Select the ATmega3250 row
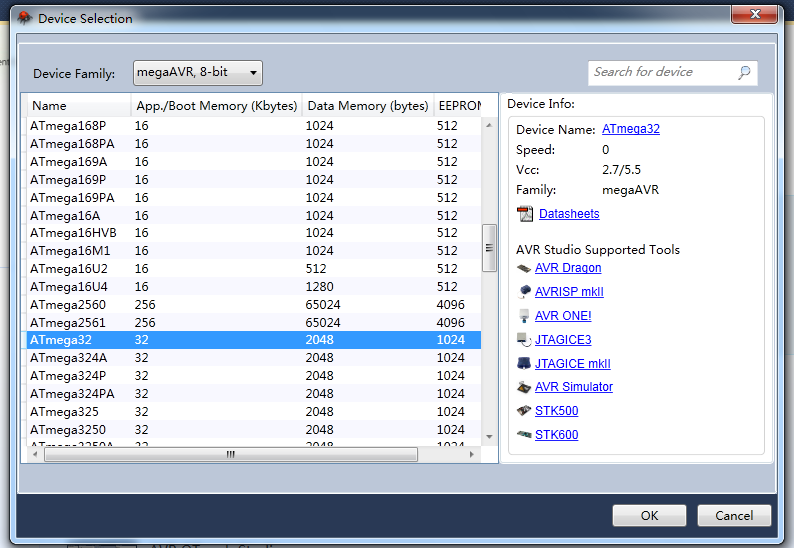This screenshot has height=548, width=794. click(x=253, y=430)
